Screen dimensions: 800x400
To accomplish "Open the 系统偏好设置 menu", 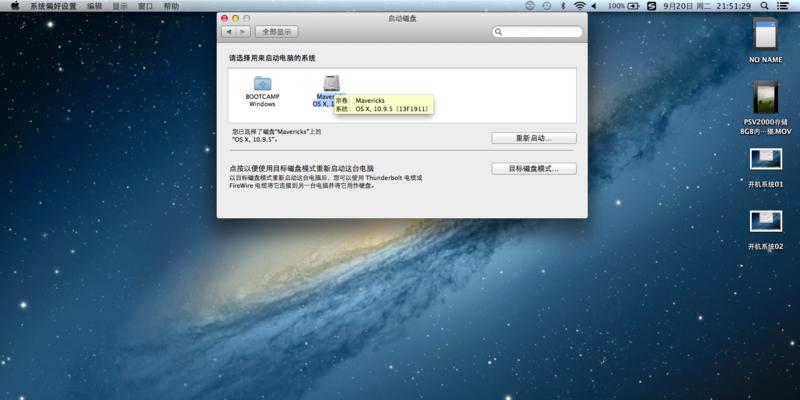I will (x=53, y=6).
